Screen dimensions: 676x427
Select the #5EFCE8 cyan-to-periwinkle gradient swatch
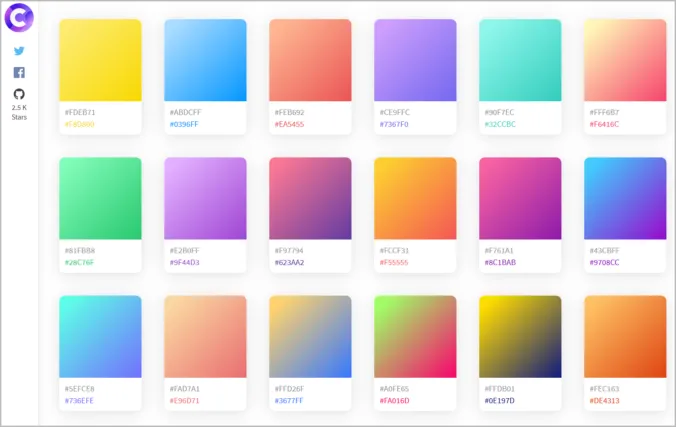[x=100, y=336]
